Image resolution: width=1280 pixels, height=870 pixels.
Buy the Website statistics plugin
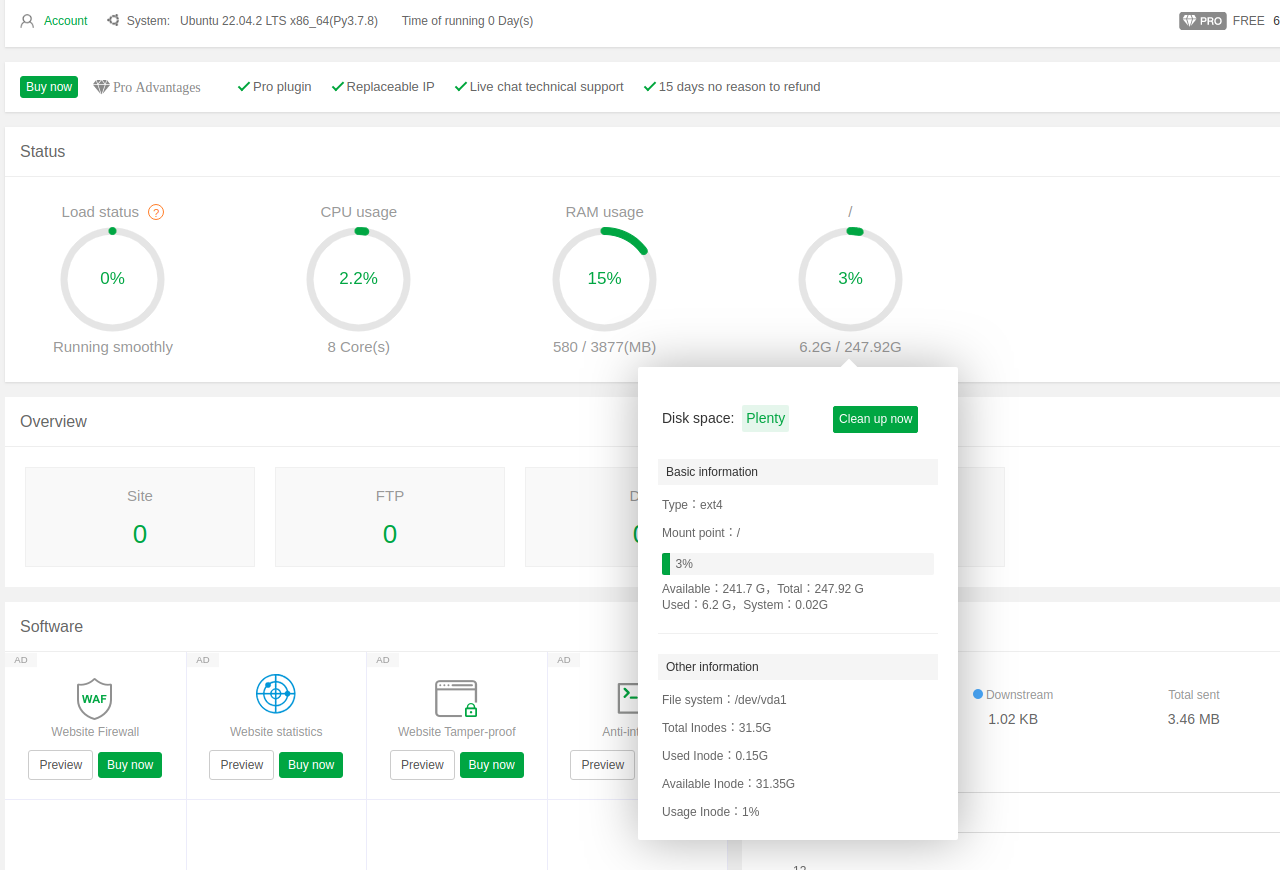(311, 765)
